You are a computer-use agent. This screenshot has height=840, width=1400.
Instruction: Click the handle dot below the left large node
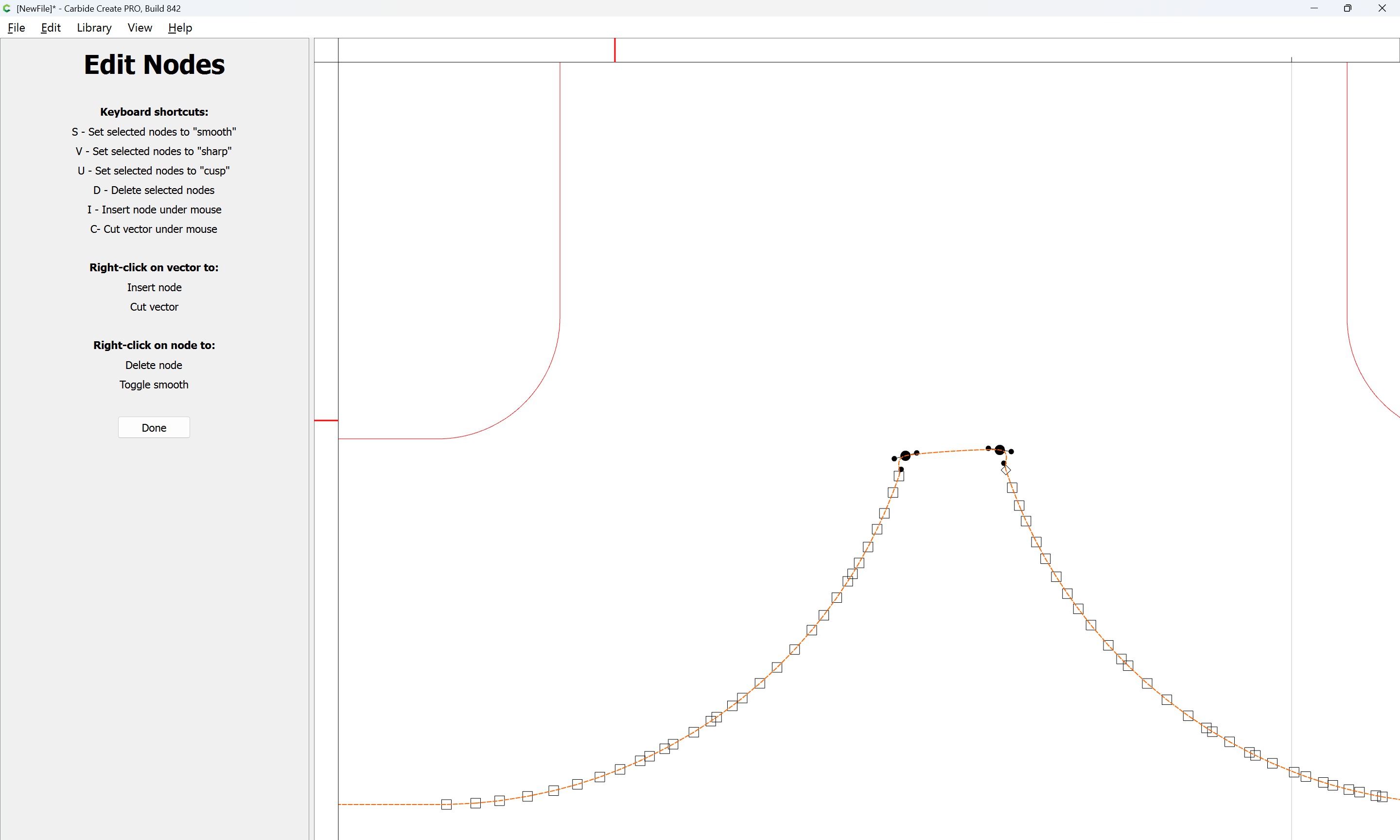(901, 469)
